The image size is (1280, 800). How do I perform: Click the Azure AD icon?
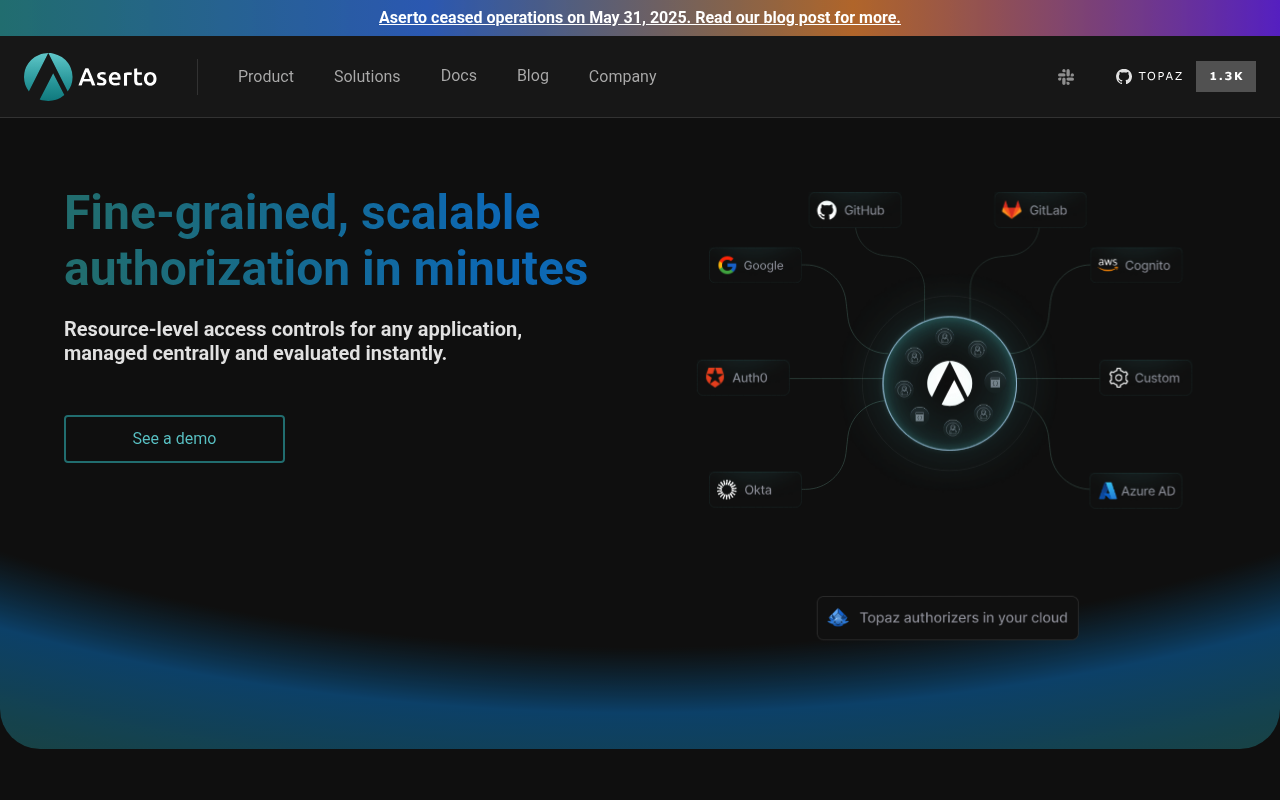[x=1108, y=491]
